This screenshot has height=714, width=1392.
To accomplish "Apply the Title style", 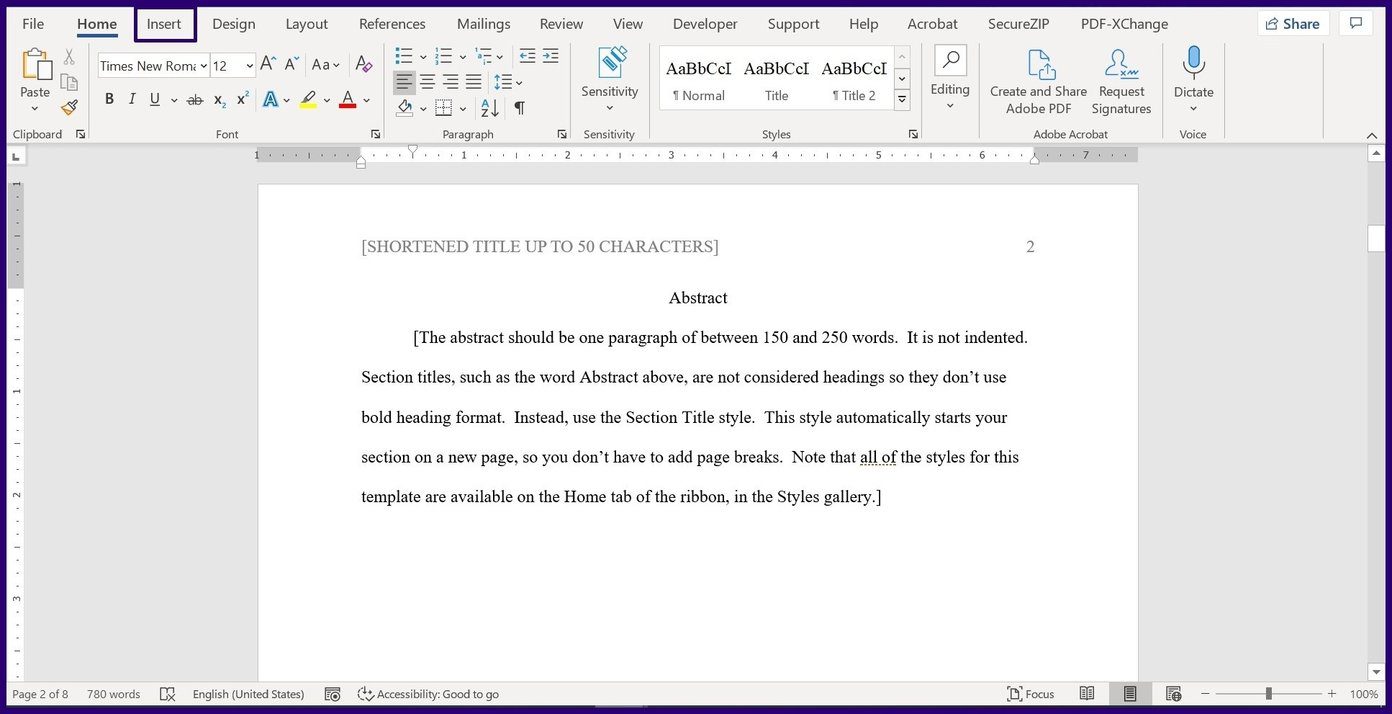I will point(776,78).
